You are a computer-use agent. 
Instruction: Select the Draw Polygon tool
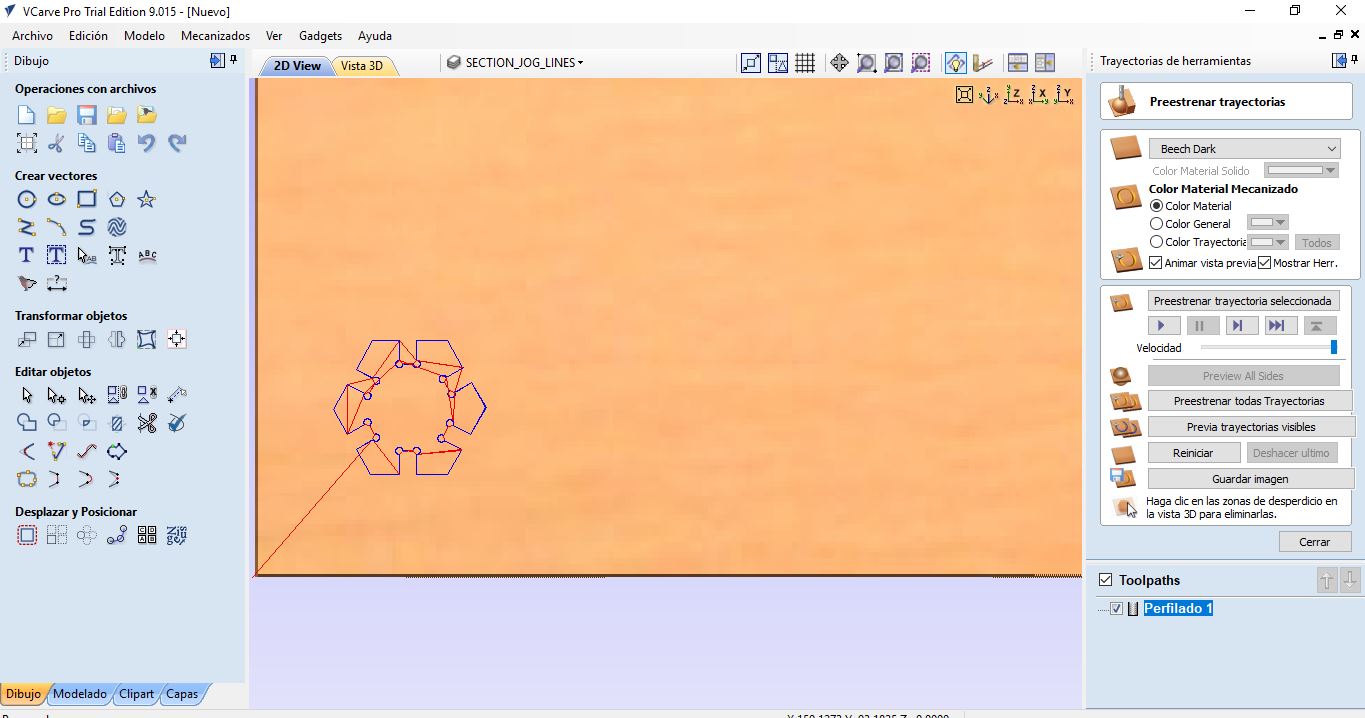point(117,199)
